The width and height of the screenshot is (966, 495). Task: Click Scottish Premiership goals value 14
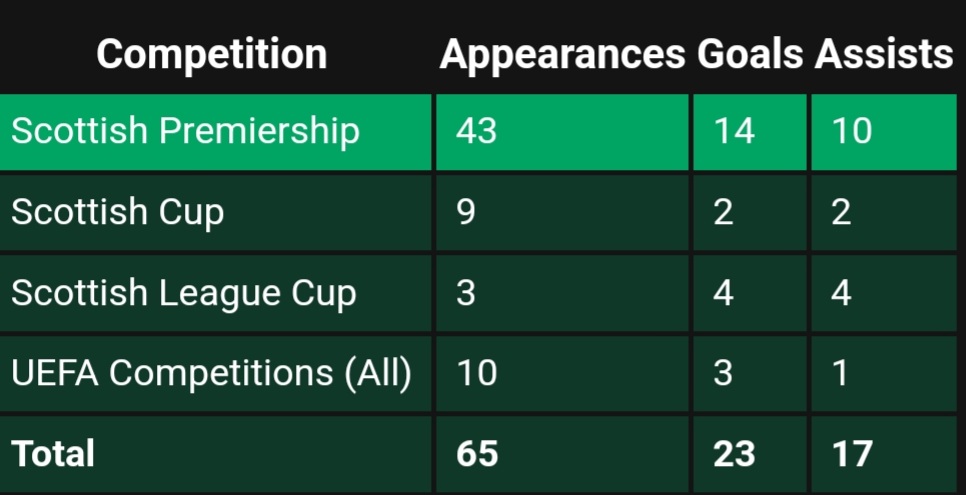click(734, 131)
